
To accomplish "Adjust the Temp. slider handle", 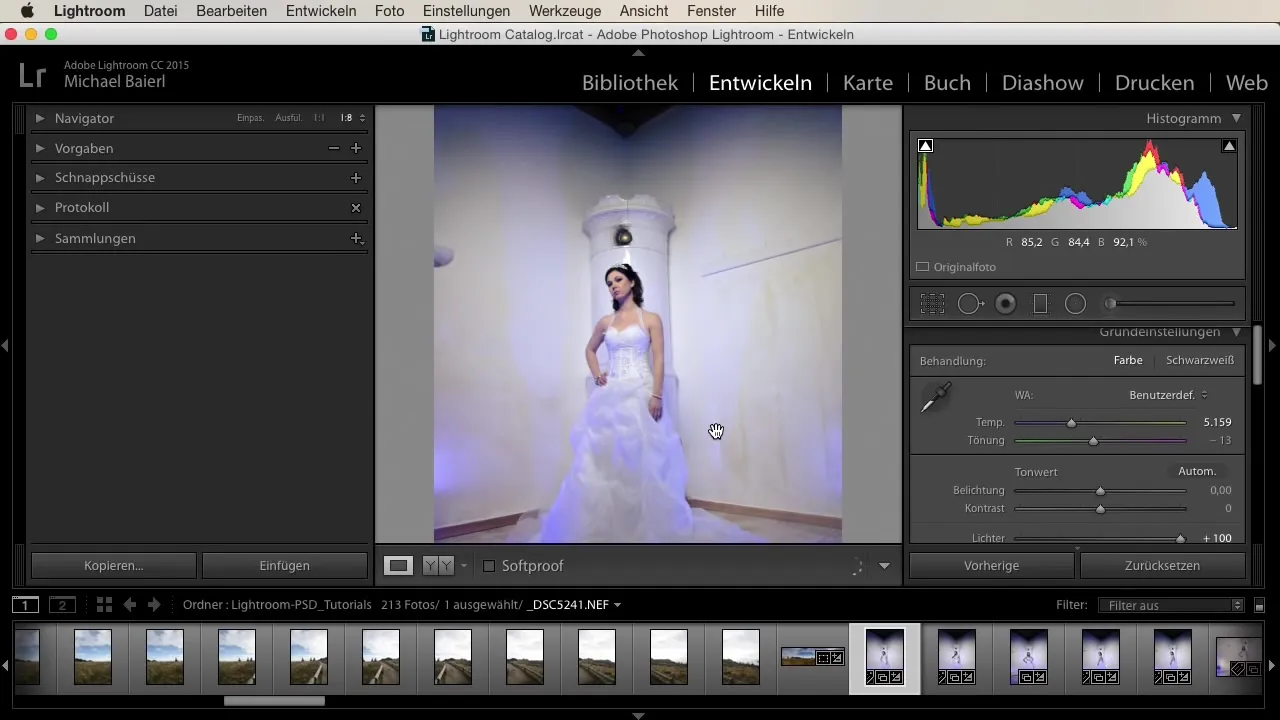I will point(1071,423).
